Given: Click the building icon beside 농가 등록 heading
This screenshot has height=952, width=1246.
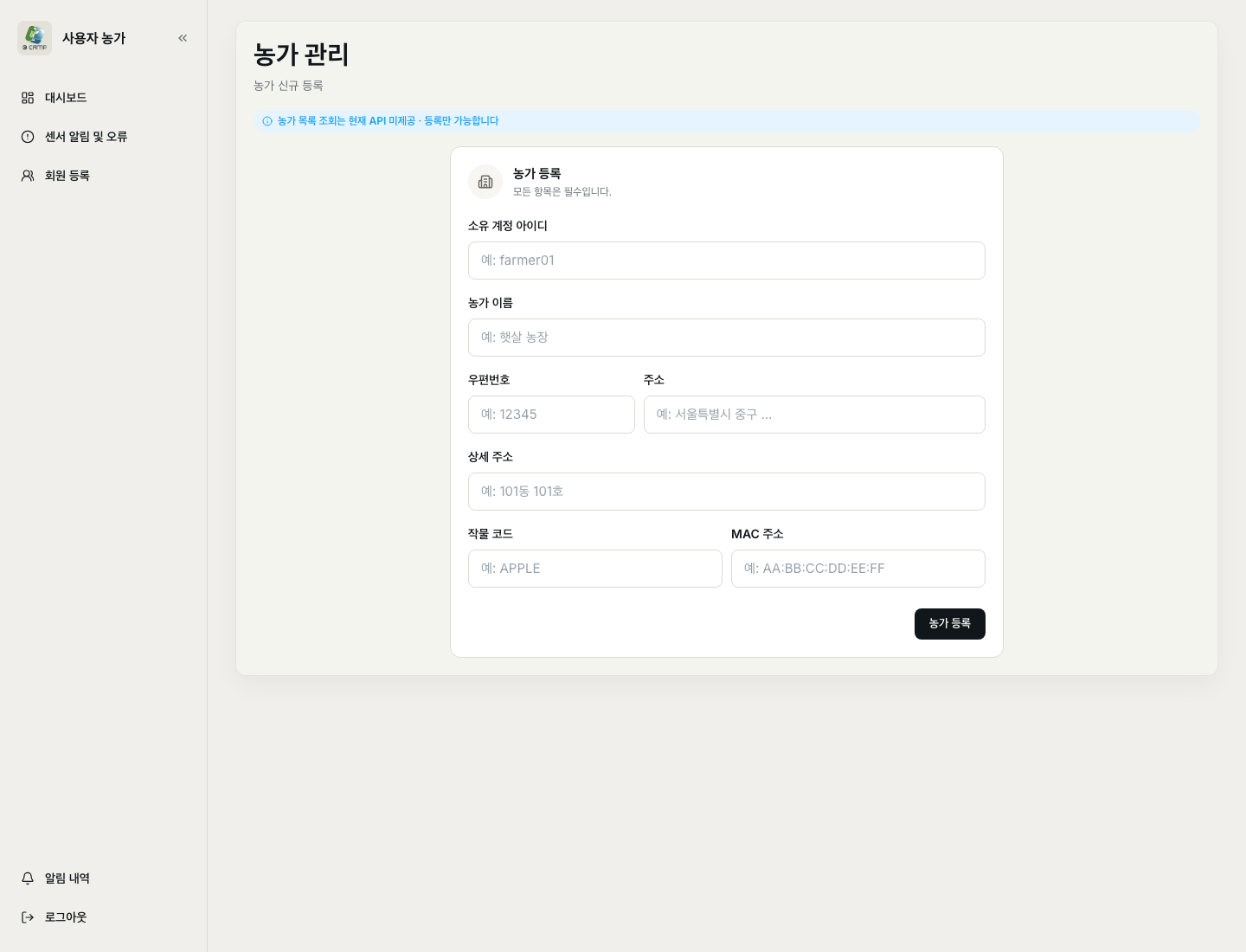Looking at the screenshot, I should 485,182.
